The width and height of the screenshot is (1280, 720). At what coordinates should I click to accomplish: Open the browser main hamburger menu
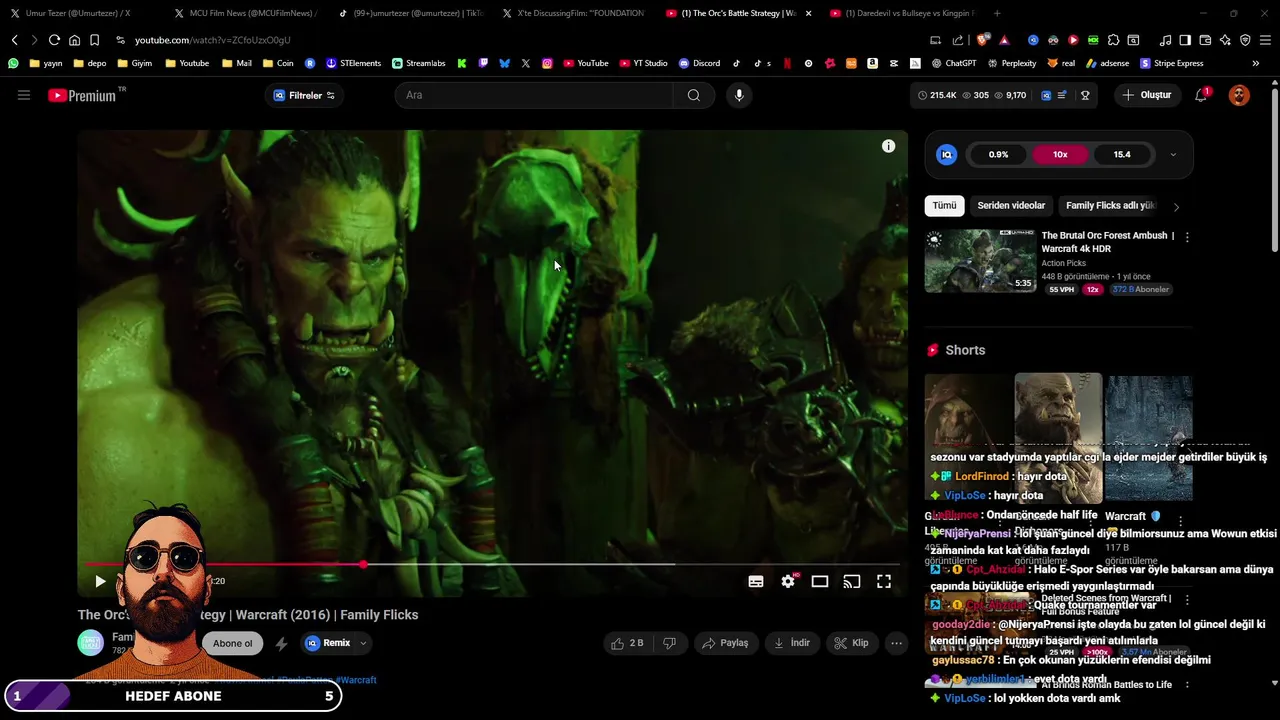coord(1266,40)
